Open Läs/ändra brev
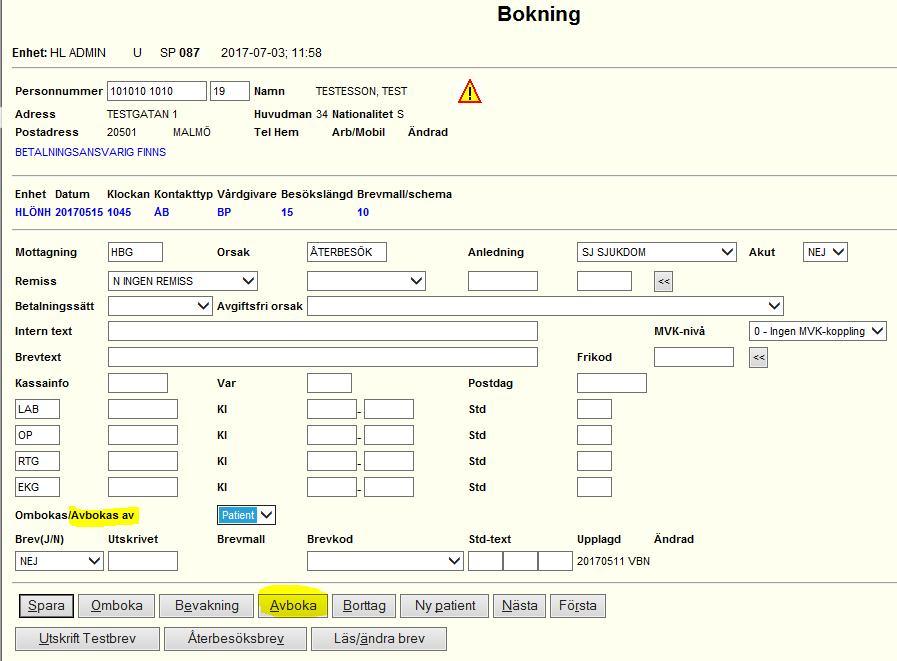The image size is (897, 661). coord(379,639)
